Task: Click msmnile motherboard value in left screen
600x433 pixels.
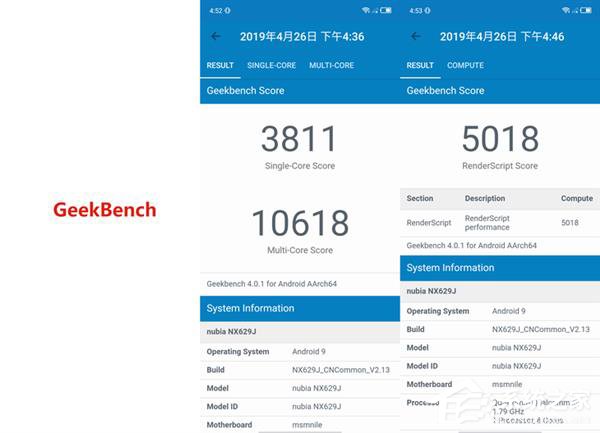Action: 307,425
